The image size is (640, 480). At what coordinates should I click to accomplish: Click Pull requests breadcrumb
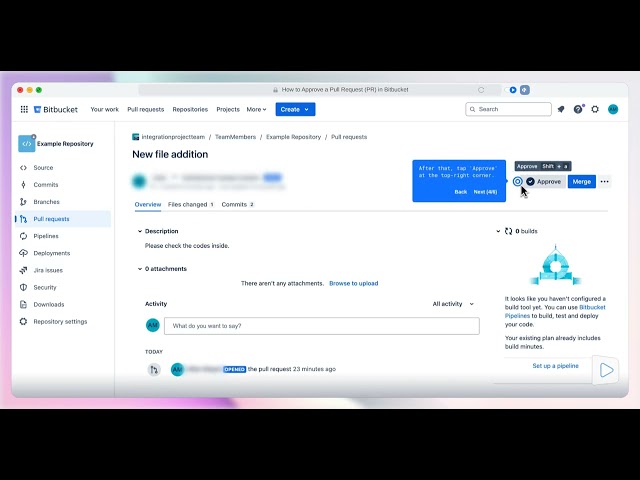(349, 137)
